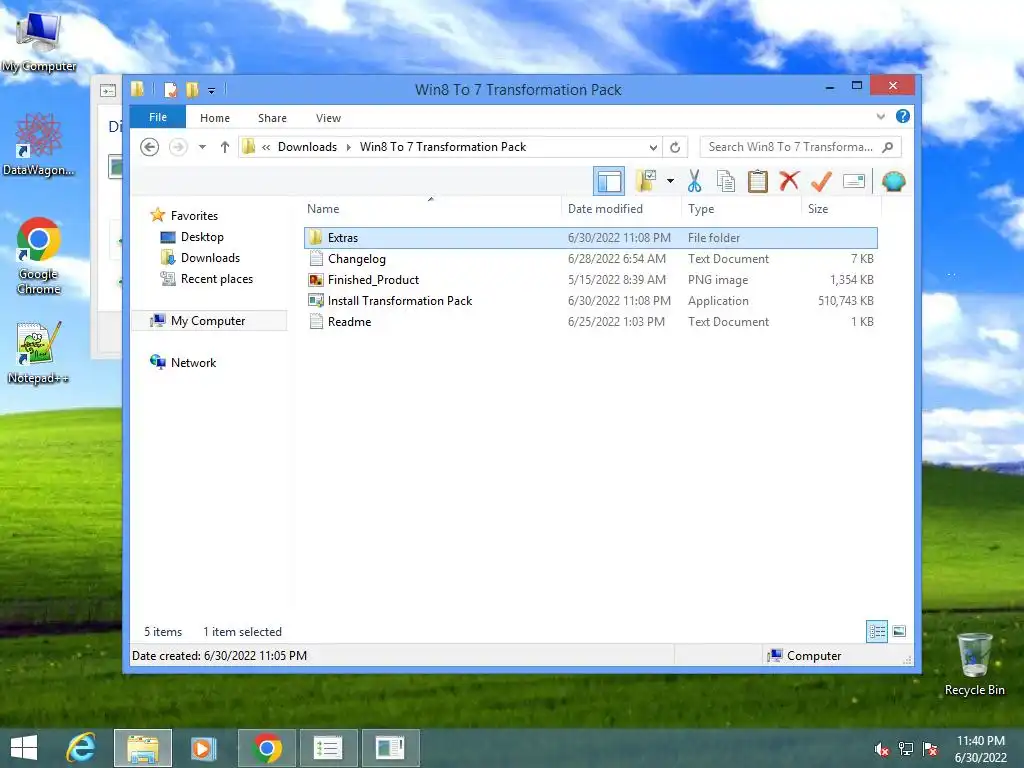Screen dimensions: 1024x768
Task: Open Downloads in the navigation pane
Action: point(210,258)
